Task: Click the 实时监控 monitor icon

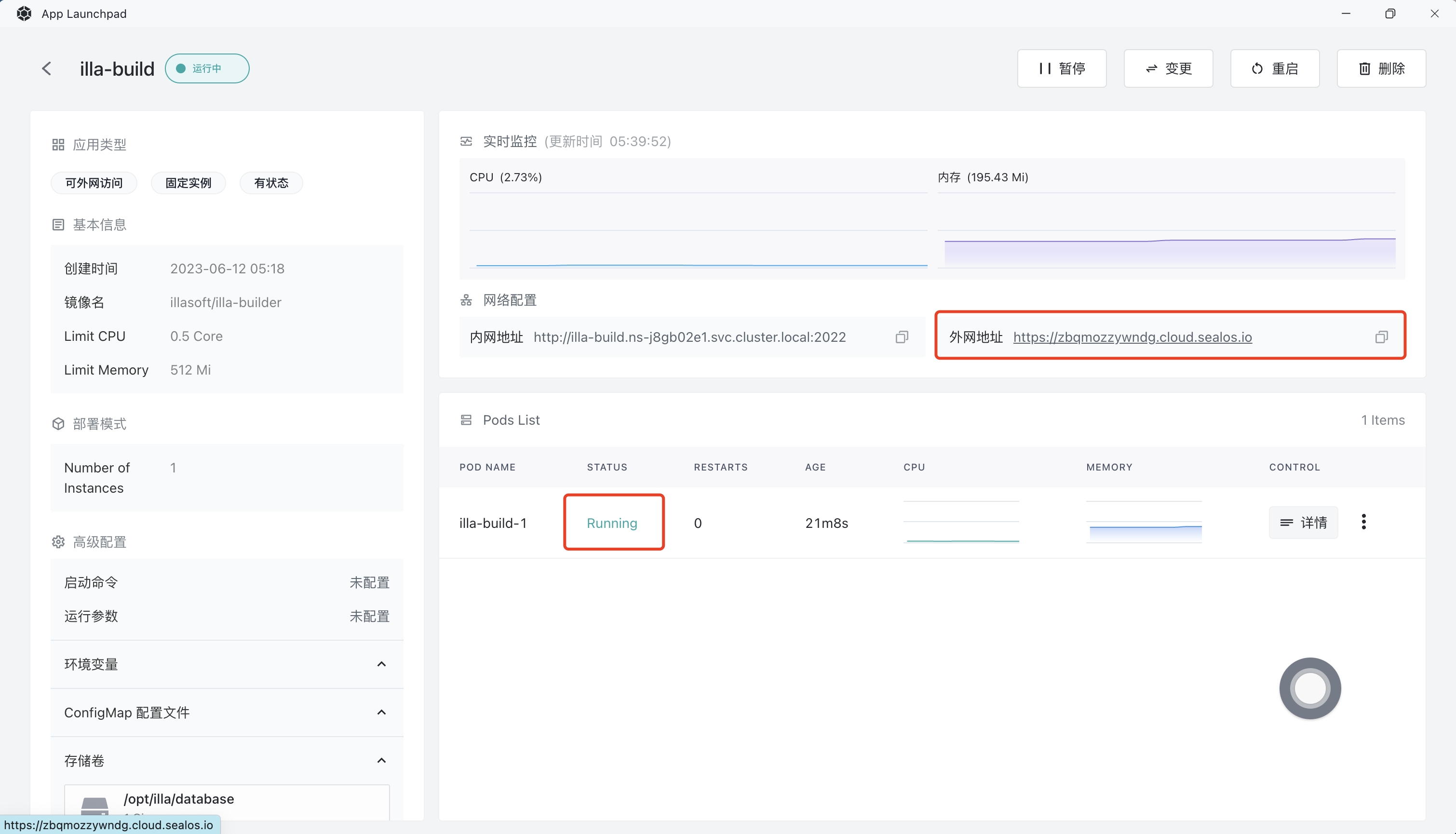Action: click(x=466, y=141)
